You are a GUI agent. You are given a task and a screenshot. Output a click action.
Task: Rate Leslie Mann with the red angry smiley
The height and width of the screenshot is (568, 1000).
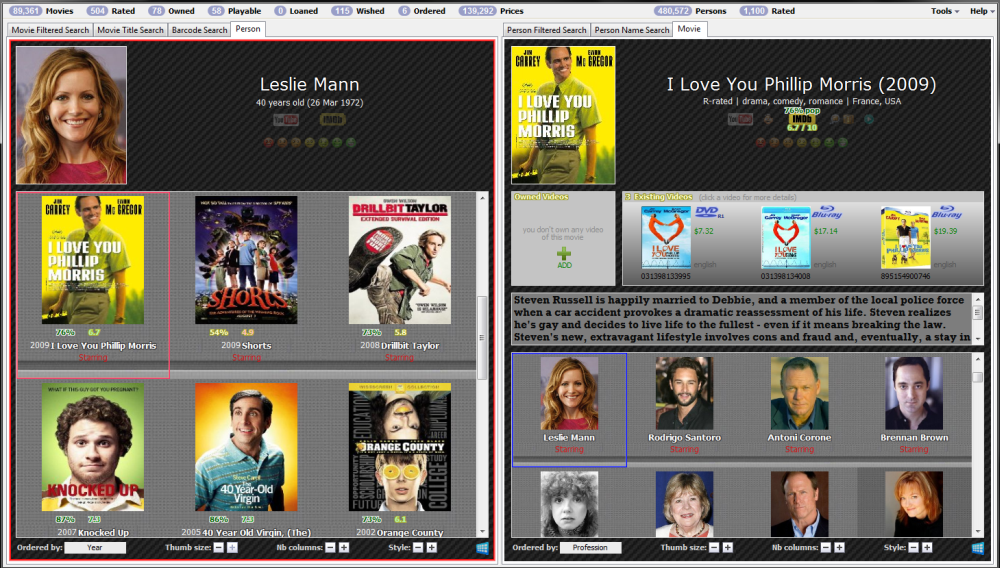coord(268,143)
